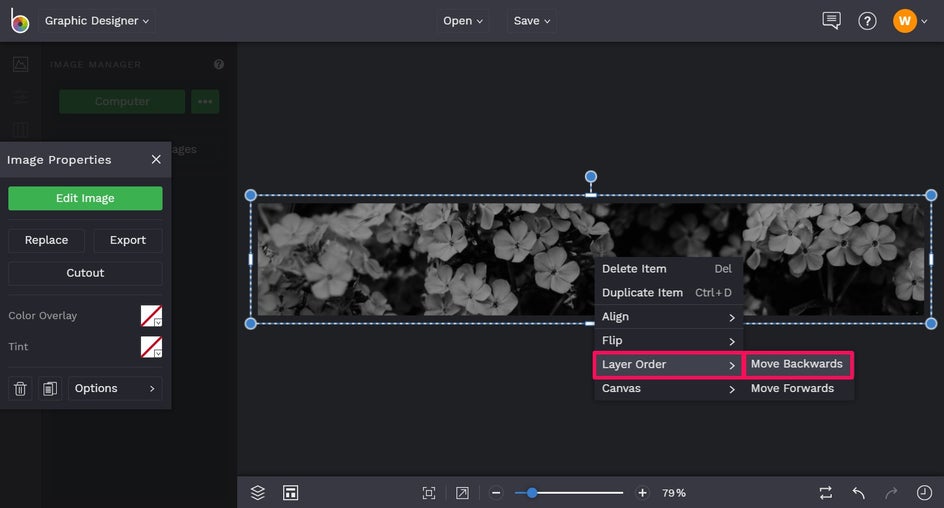Image resolution: width=944 pixels, height=508 pixels.
Task: Click the undo arrow icon
Action: 858,493
